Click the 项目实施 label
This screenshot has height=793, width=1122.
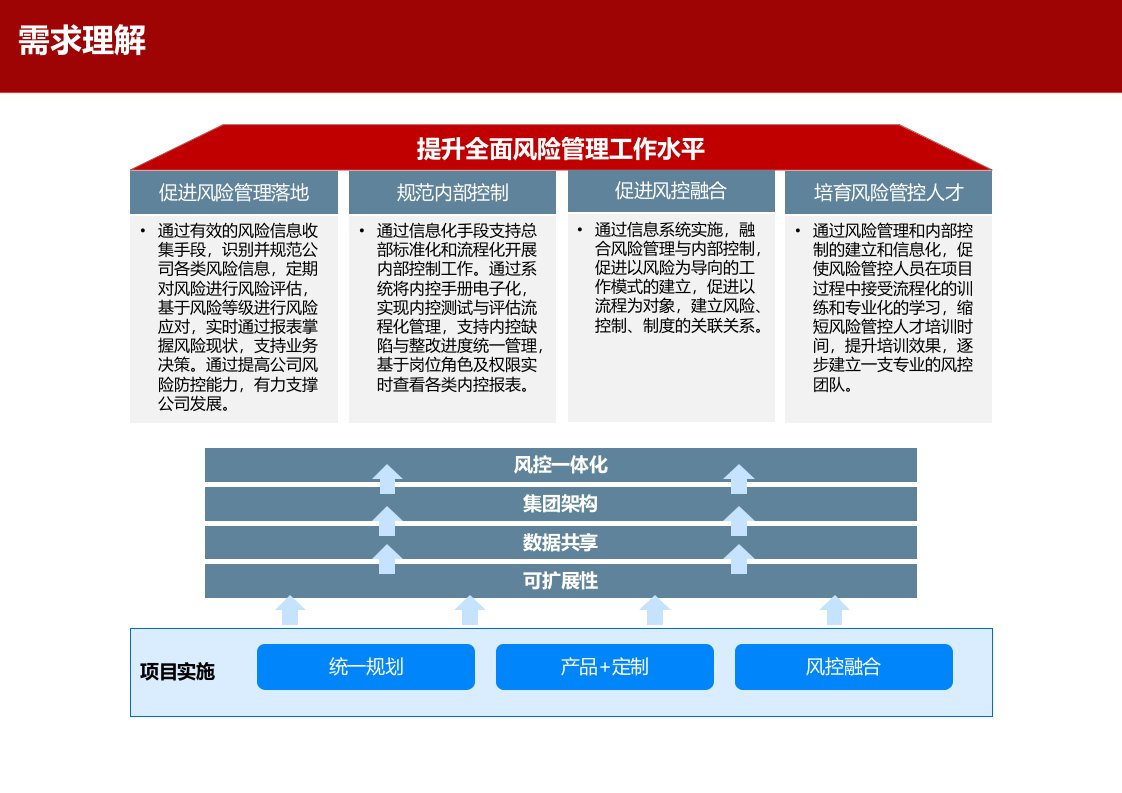point(177,672)
